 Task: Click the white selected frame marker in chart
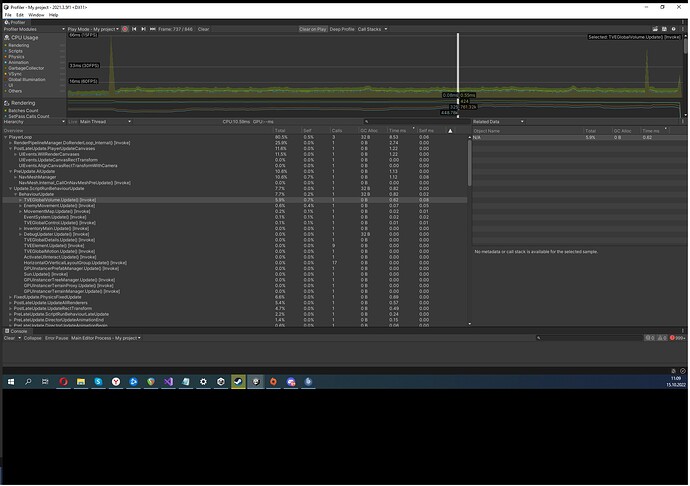tap(458, 63)
